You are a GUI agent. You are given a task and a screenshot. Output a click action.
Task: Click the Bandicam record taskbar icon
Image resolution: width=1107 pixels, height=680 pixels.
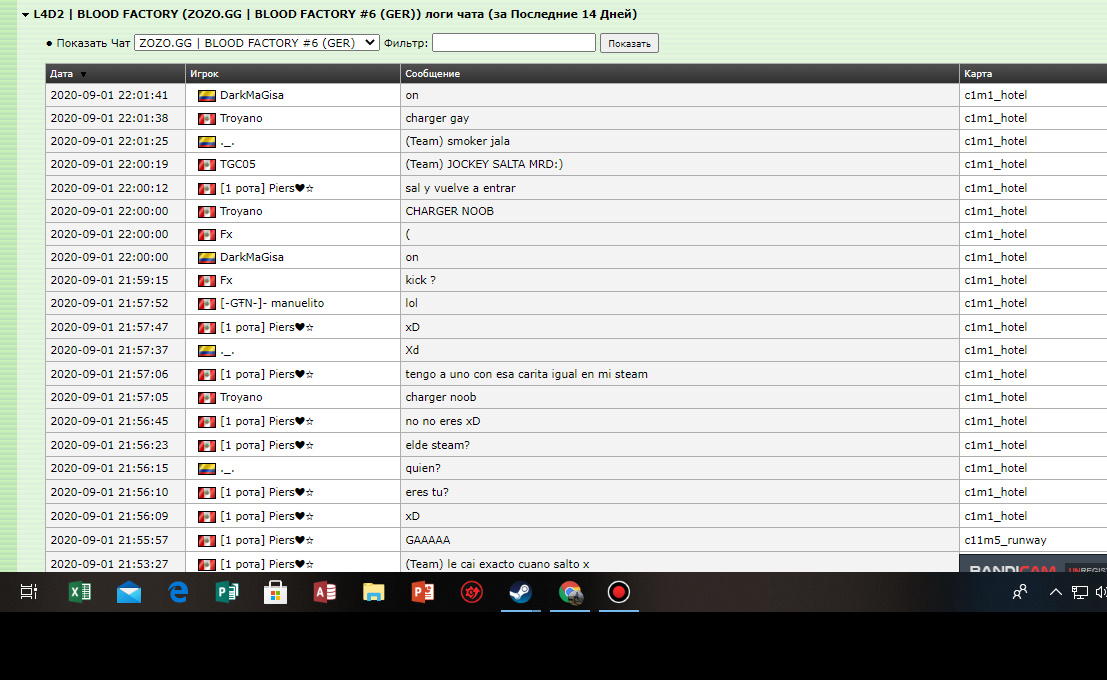click(x=619, y=592)
